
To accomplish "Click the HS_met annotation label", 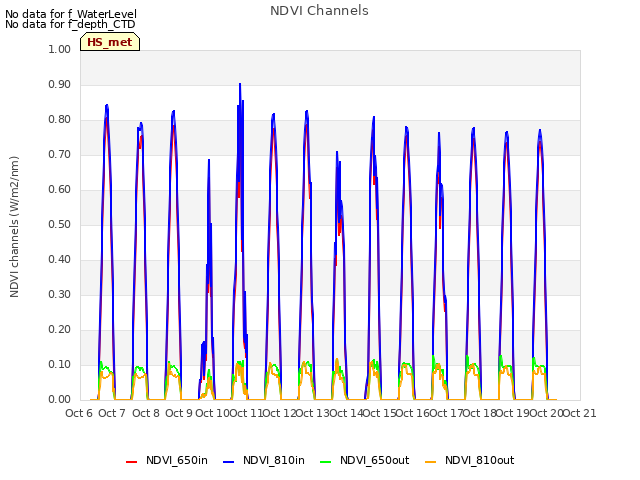I will coord(110,42).
